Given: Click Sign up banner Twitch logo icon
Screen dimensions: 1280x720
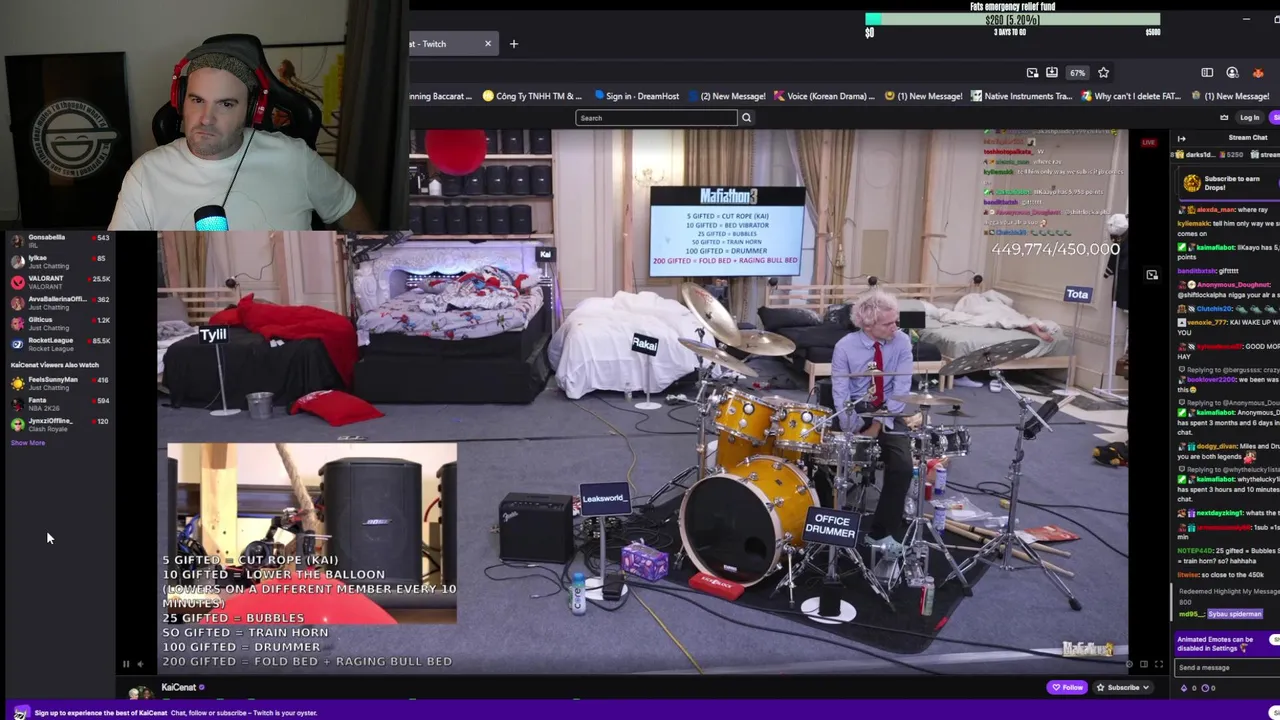Looking at the screenshot, I should (x=20, y=713).
